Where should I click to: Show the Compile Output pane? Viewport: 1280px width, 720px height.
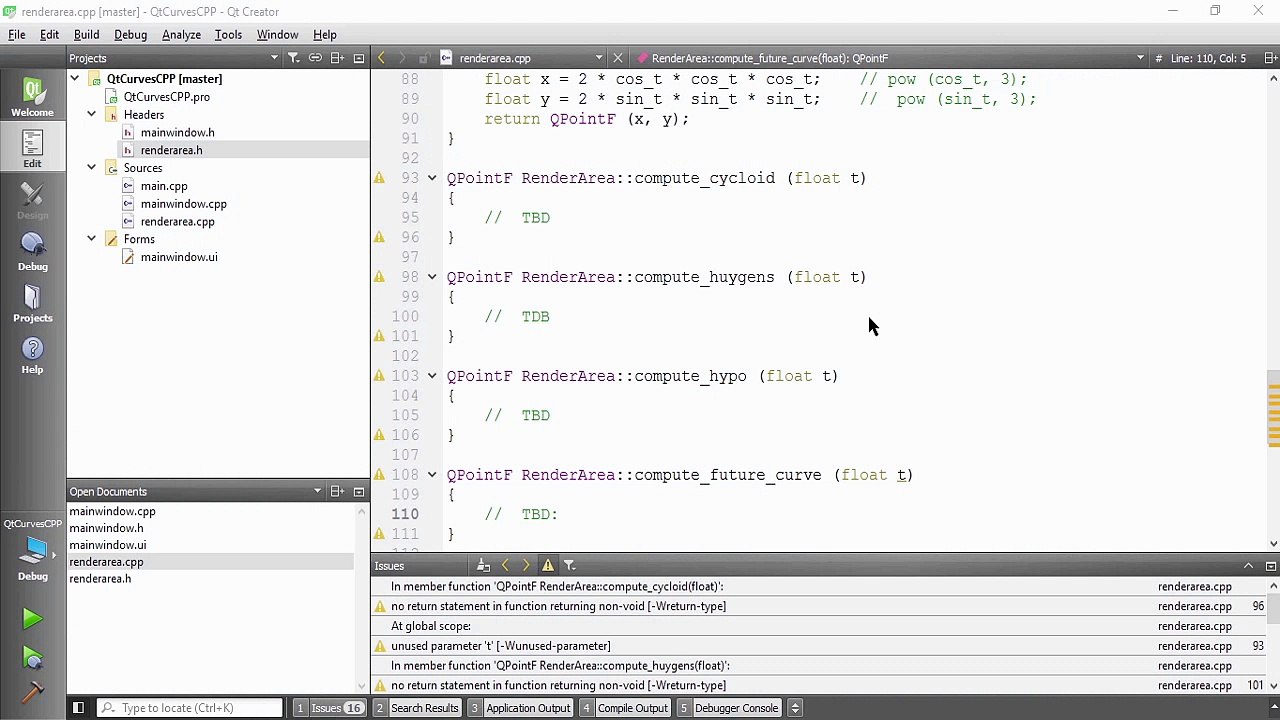coord(624,708)
